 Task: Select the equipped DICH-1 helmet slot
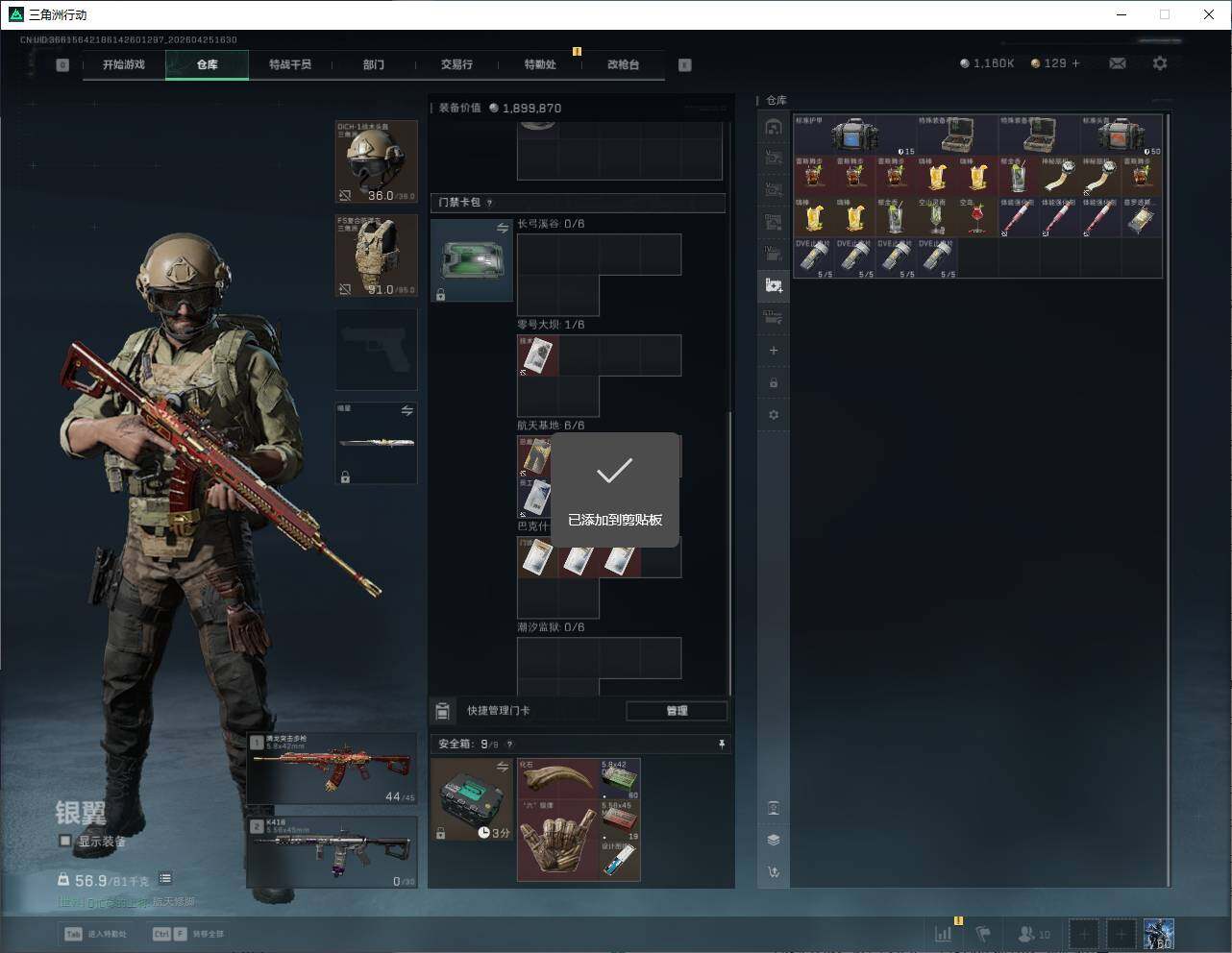point(377,161)
